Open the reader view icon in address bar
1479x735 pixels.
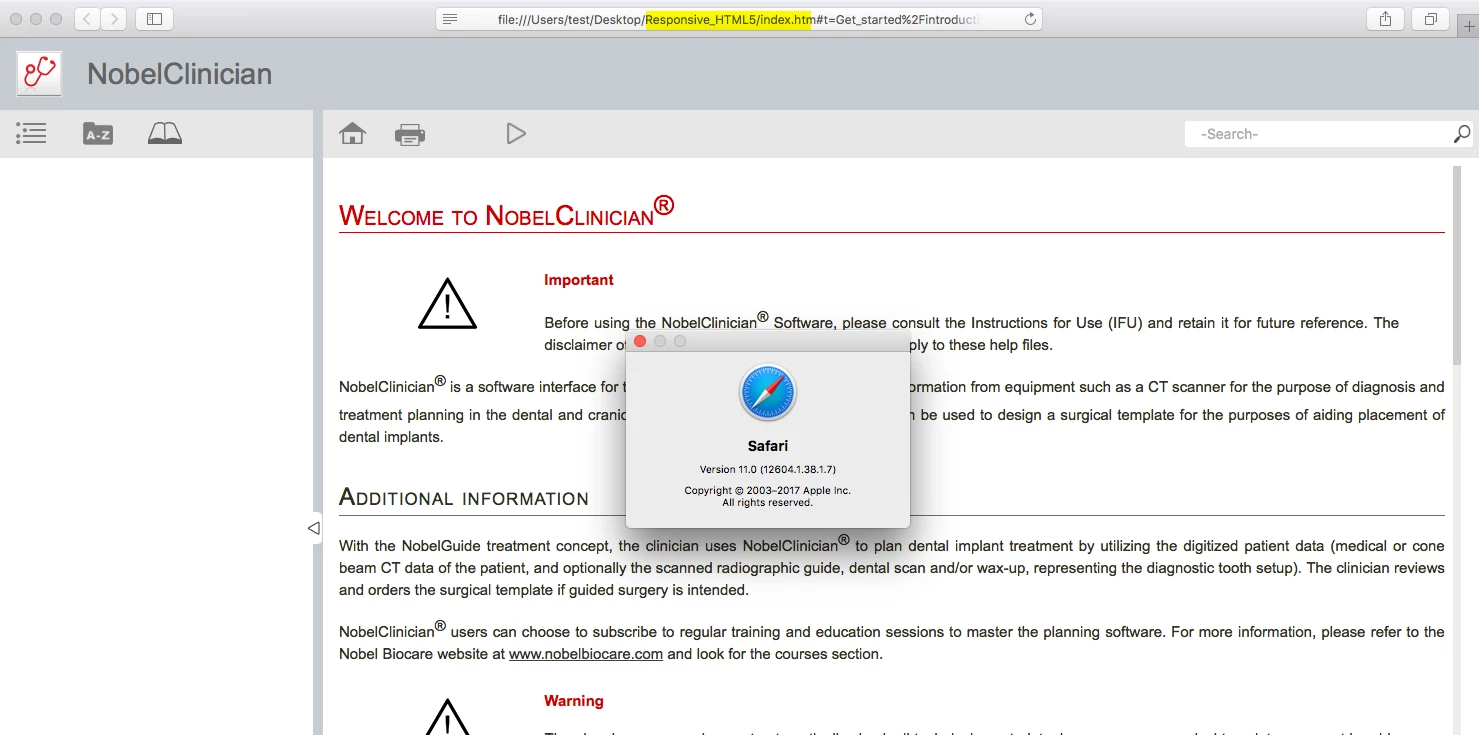point(450,19)
